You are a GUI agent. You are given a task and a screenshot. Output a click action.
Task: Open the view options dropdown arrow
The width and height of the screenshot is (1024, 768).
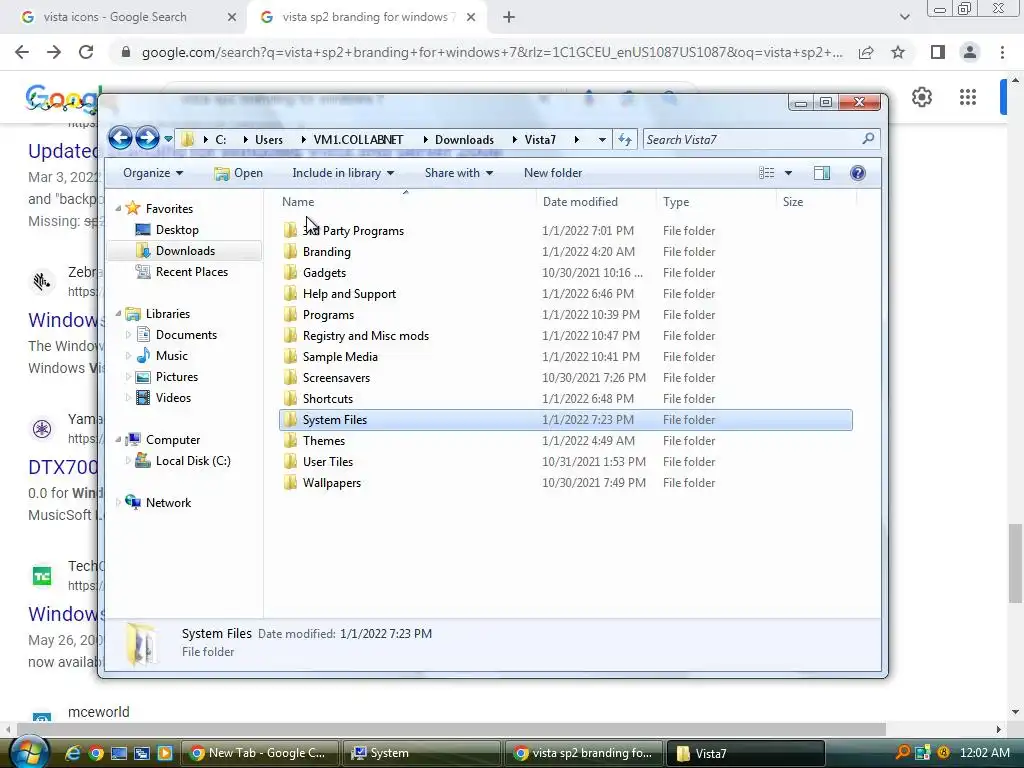click(788, 173)
